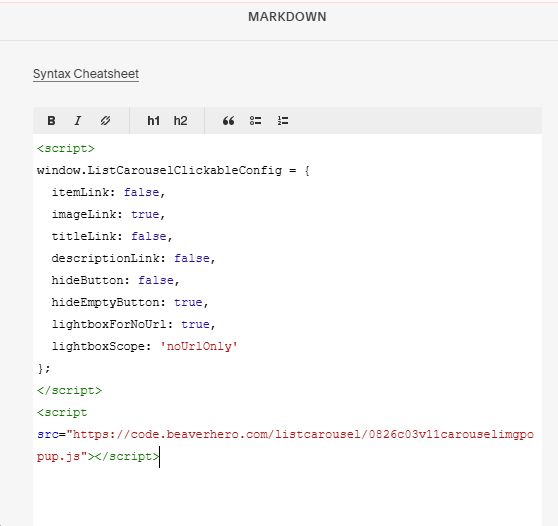Toggle bold formatting in the toolbar

click(51, 121)
